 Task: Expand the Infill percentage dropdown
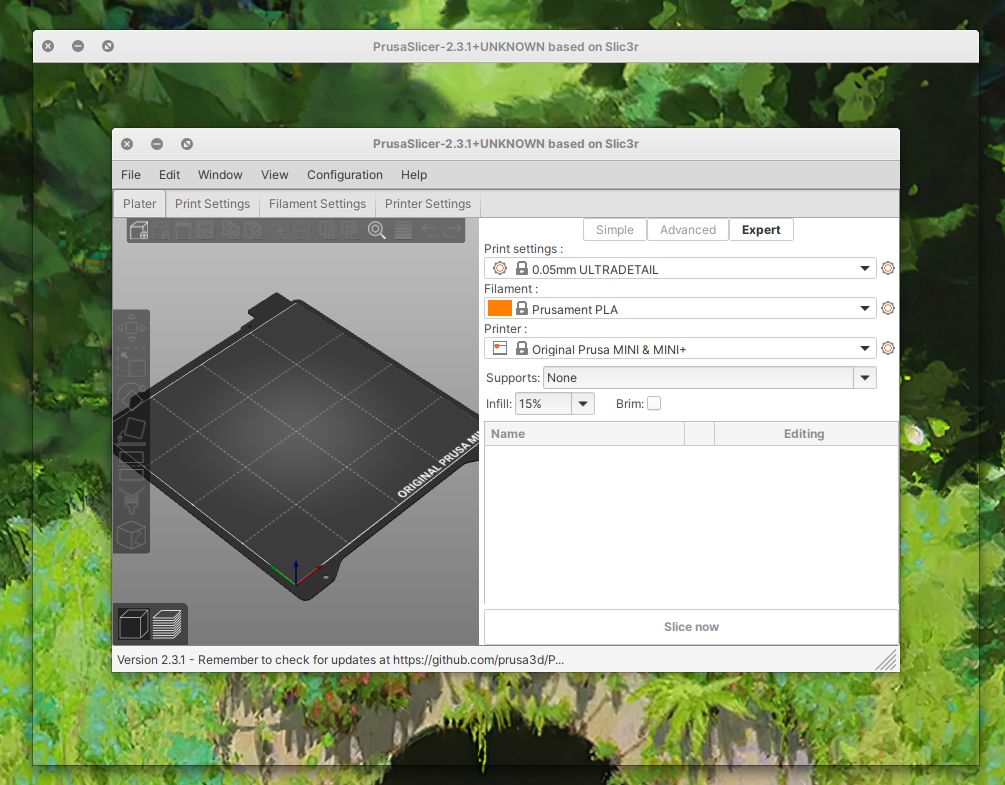point(580,403)
